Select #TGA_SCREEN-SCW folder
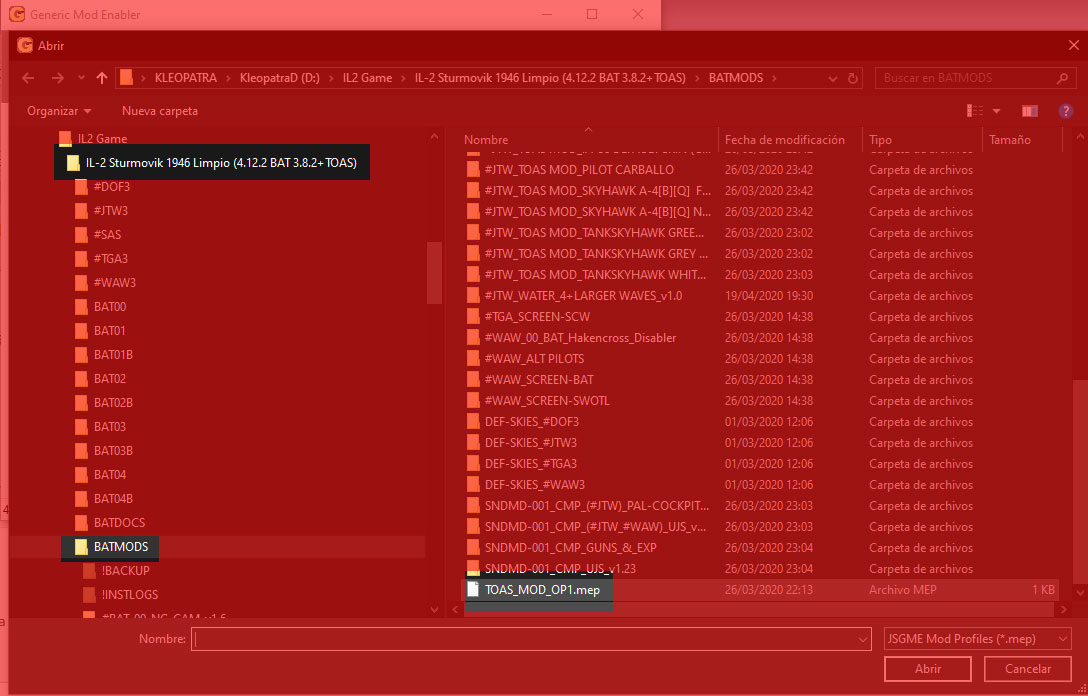 [x=536, y=317]
